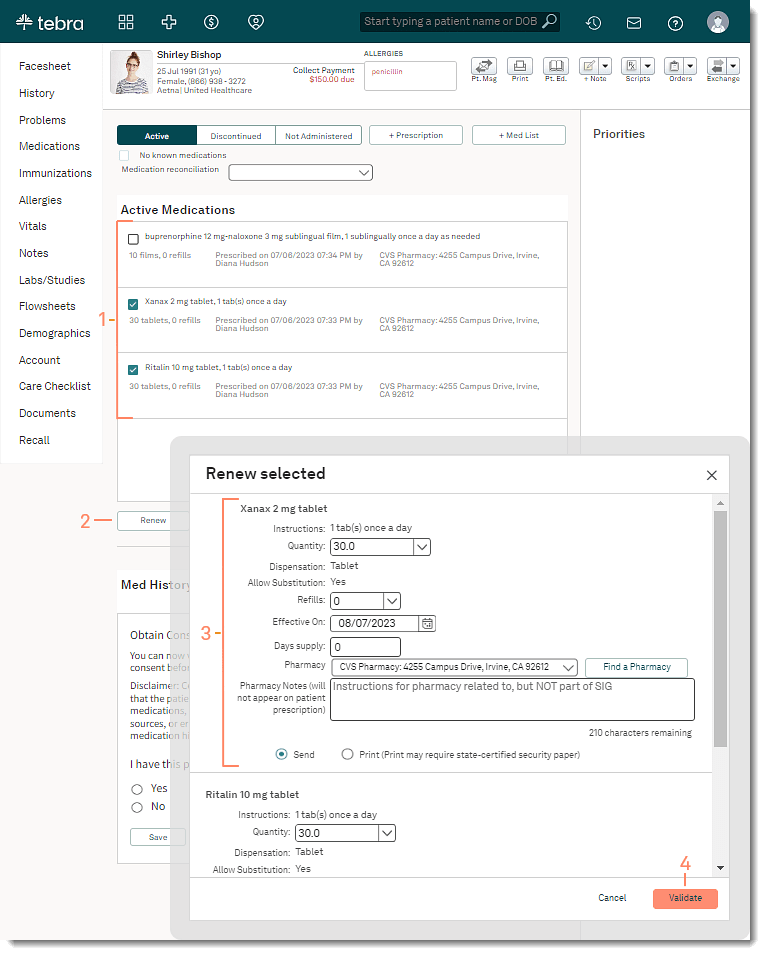
Task: Click the scrollbar down arrow in dialog
Action: tap(721, 868)
